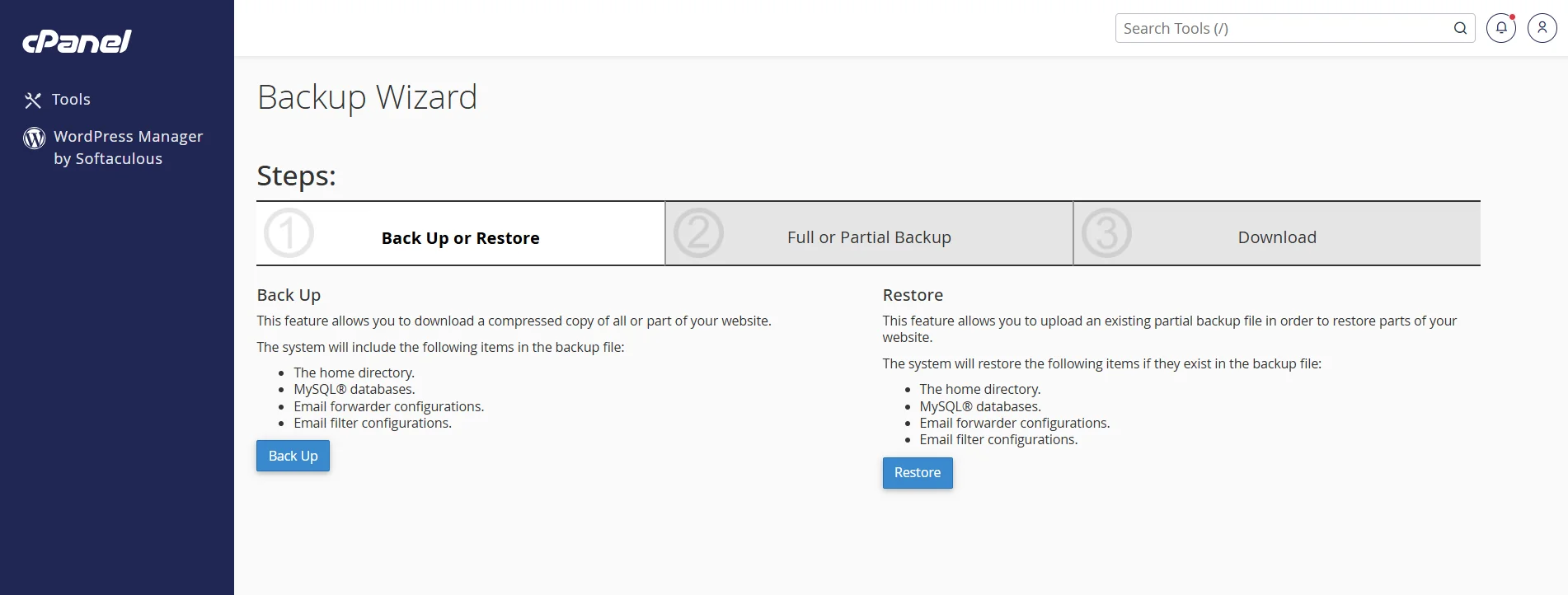
Task: Click the Tools wrench icon in sidebar
Action: coord(33,101)
